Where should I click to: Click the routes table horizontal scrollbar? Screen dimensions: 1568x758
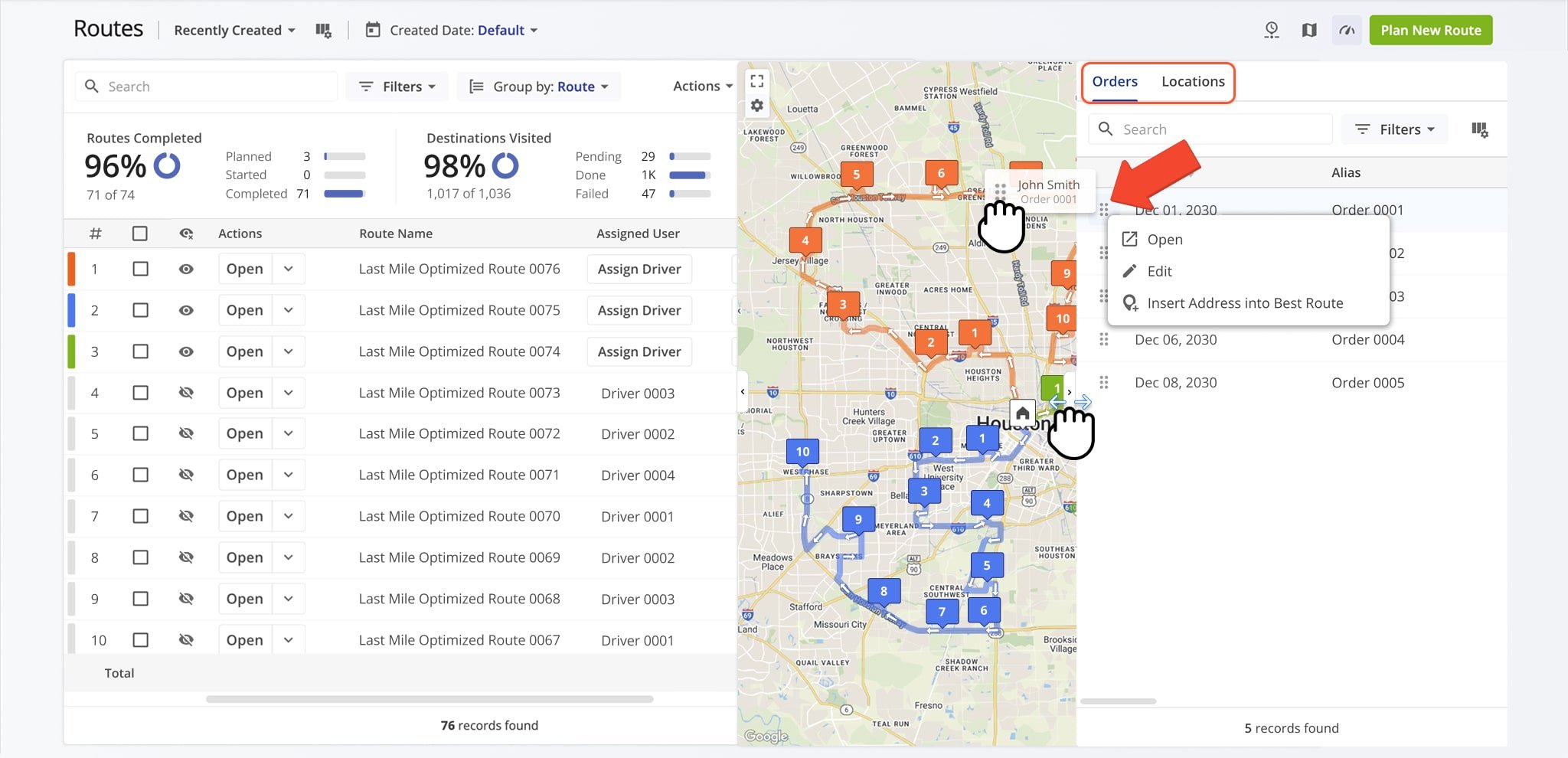pos(429,699)
